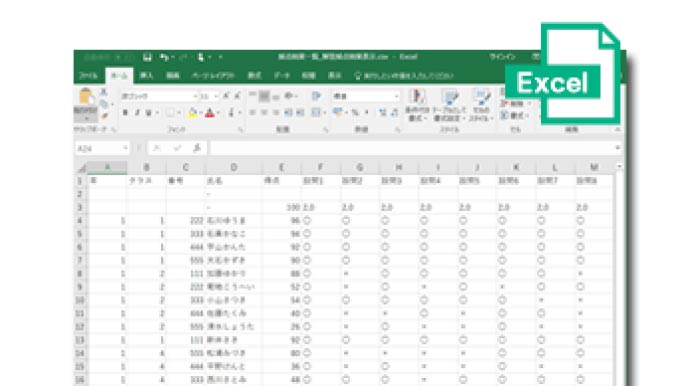Open the ファイル (File) tab

88,76
